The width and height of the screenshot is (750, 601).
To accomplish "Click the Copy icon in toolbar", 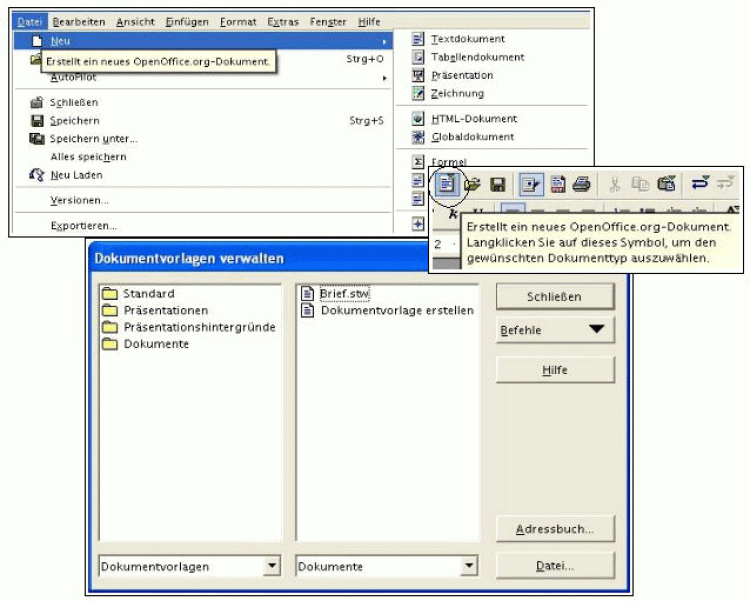I will [640, 184].
